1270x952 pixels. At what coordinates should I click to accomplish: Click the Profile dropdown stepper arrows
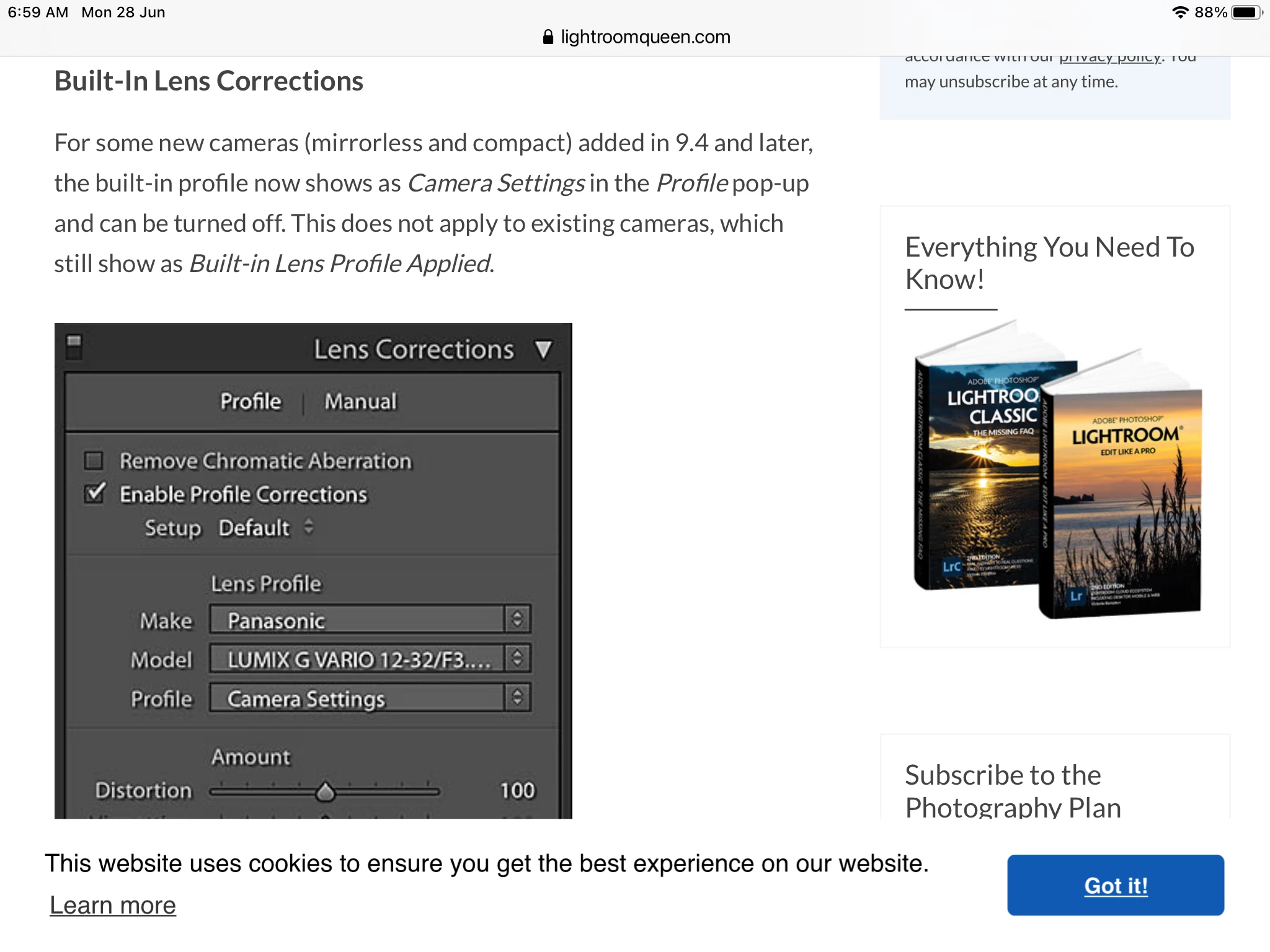tap(517, 698)
